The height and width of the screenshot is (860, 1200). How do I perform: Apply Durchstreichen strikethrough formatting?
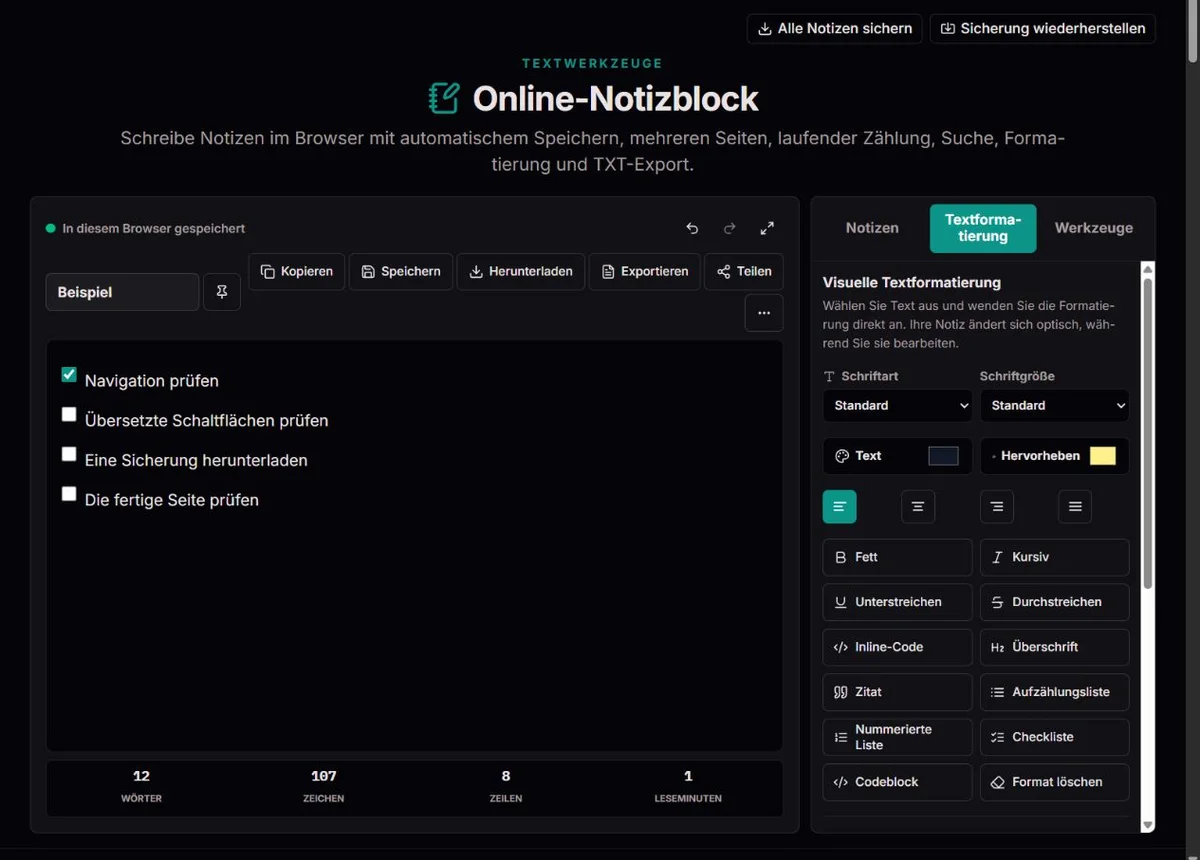(1055, 602)
